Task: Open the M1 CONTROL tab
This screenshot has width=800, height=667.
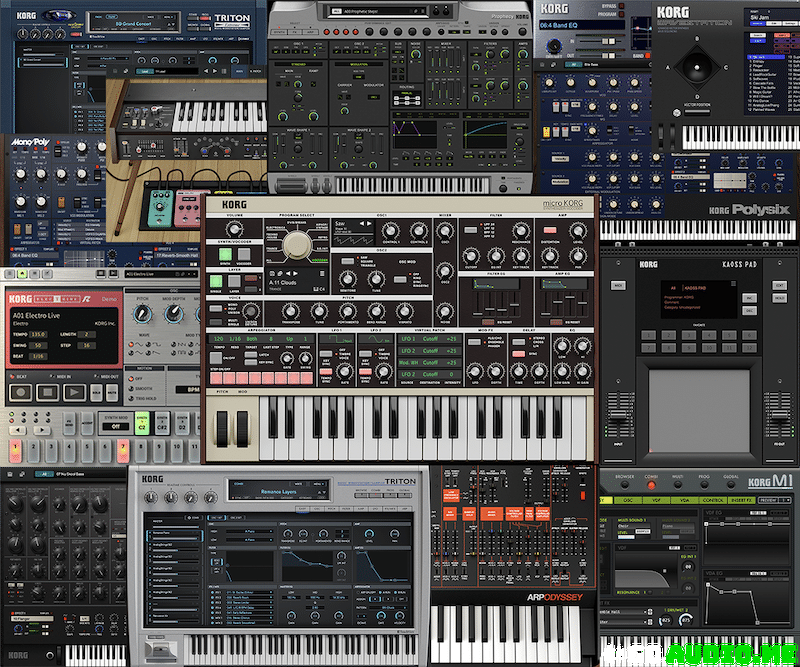Action: [713, 500]
